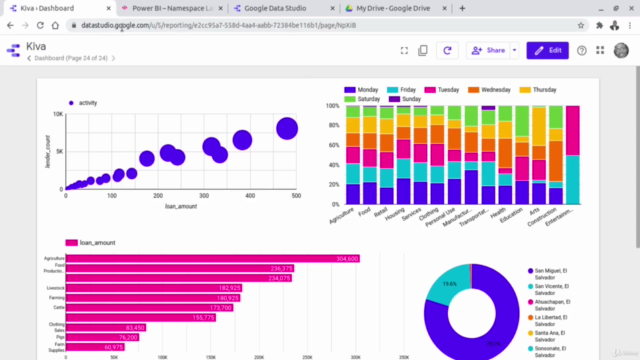The height and width of the screenshot is (360, 640).
Task: Click the Edit button
Action: point(547,51)
